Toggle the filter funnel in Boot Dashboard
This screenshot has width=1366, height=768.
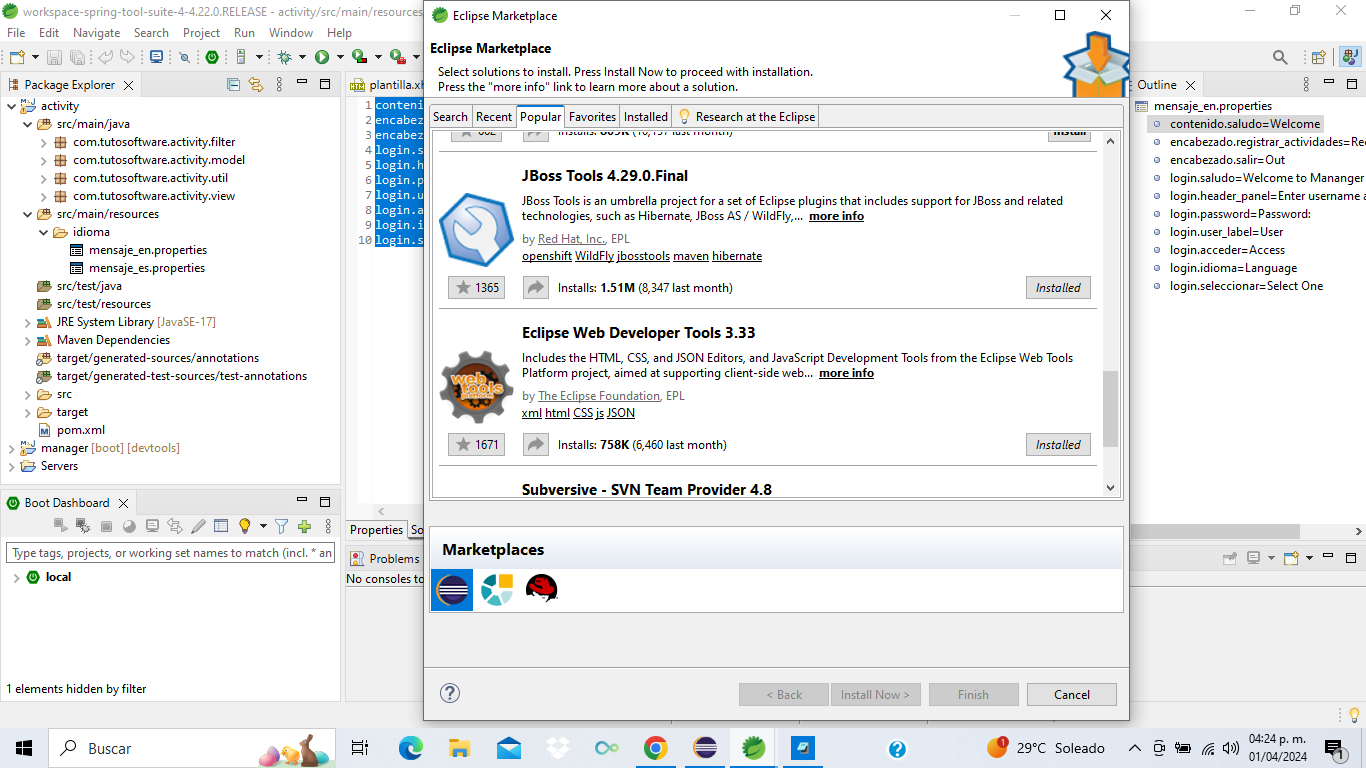[x=281, y=526]
